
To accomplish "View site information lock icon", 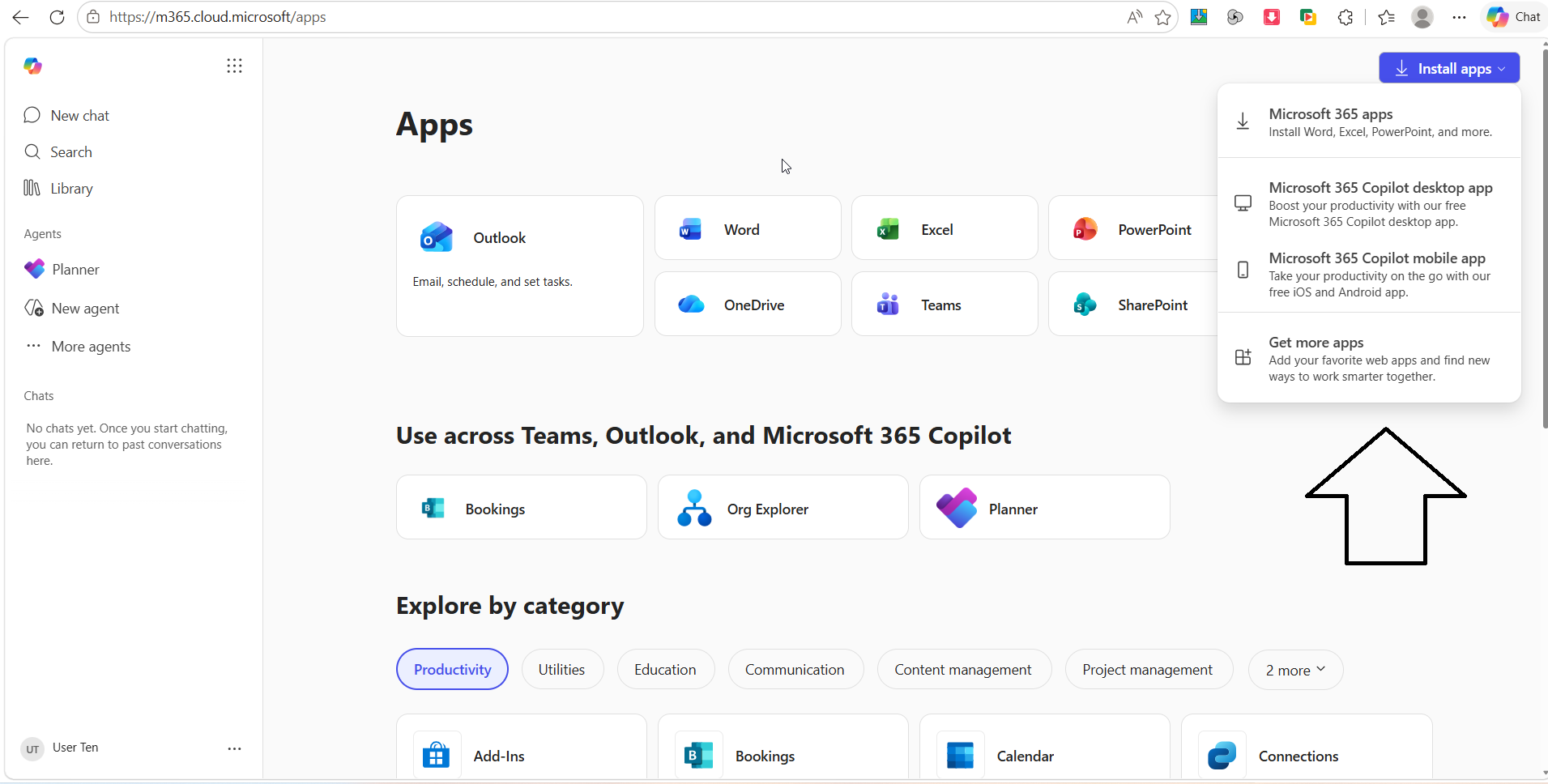I will click(94, 17).
